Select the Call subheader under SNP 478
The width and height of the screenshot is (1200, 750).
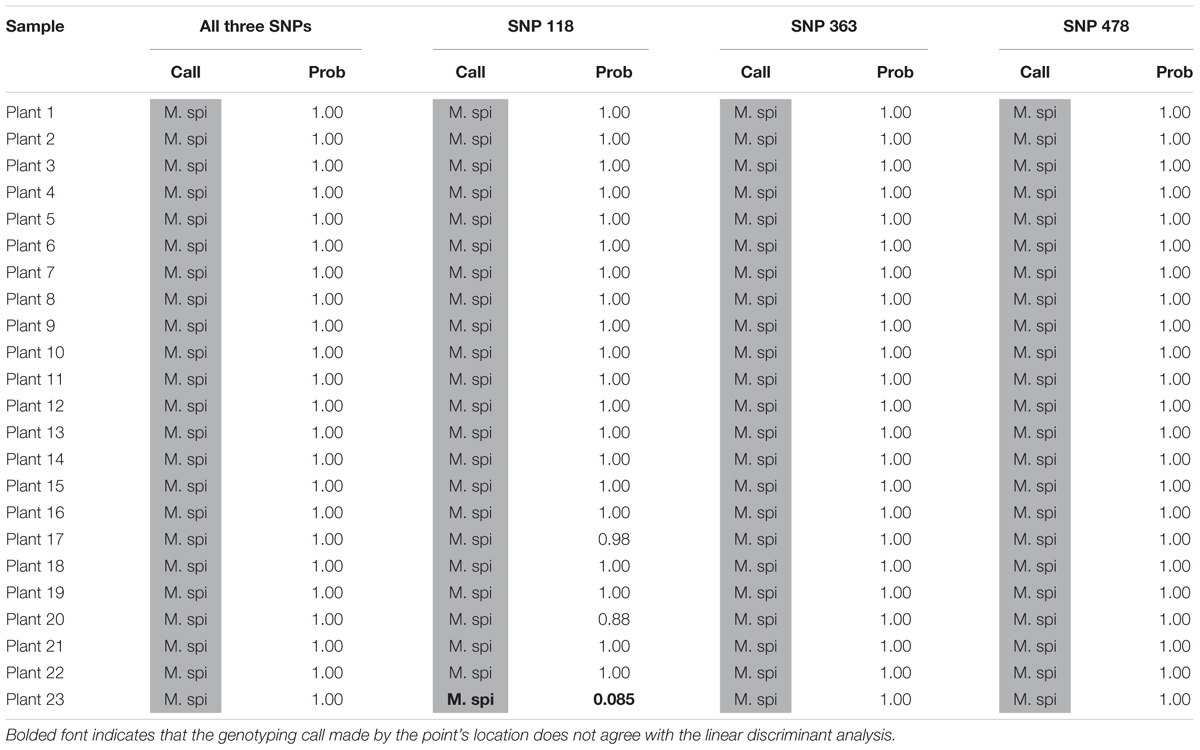pos(1035,72)
